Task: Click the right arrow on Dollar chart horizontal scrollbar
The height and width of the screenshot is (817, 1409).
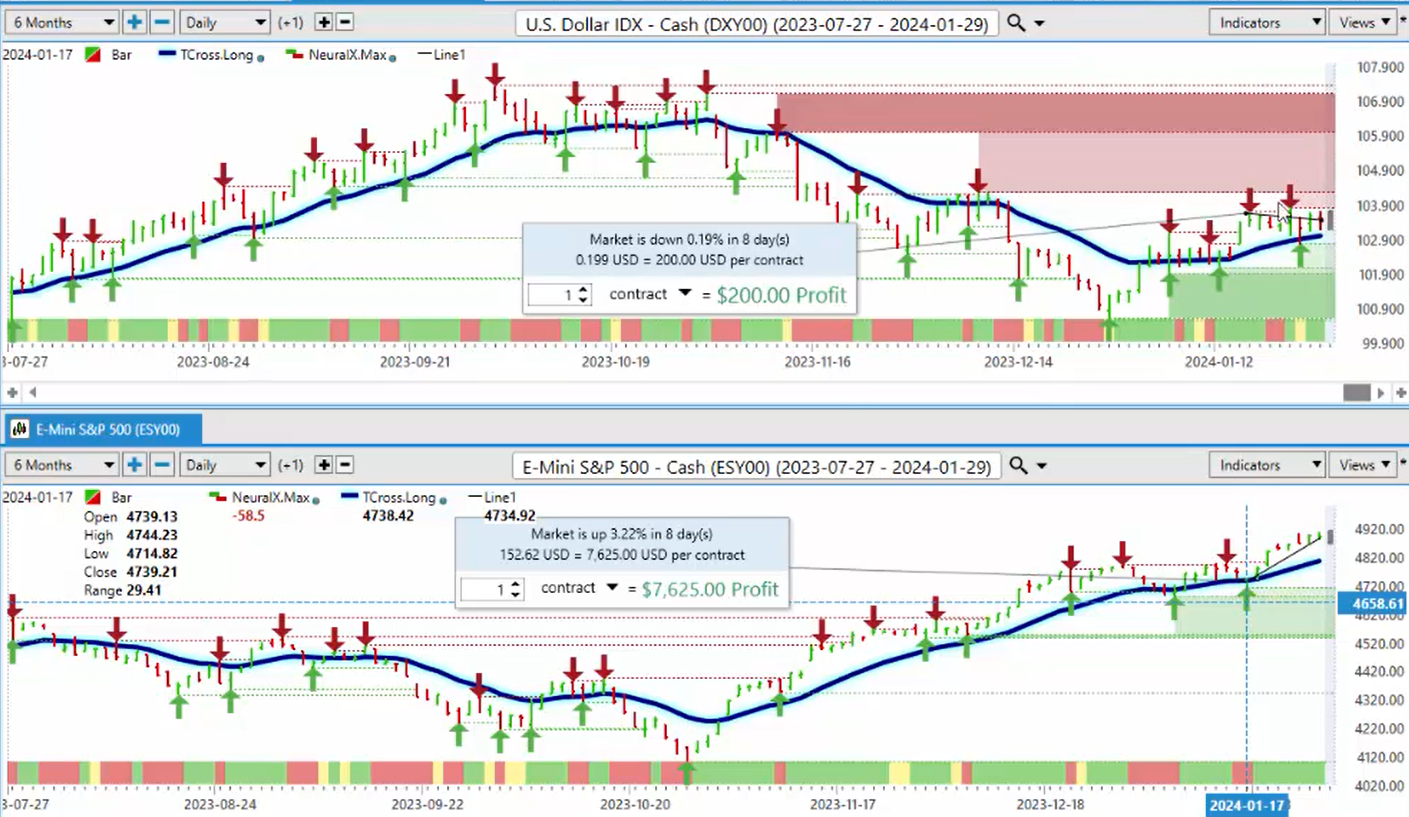Action: click(x=1381, y=393)
